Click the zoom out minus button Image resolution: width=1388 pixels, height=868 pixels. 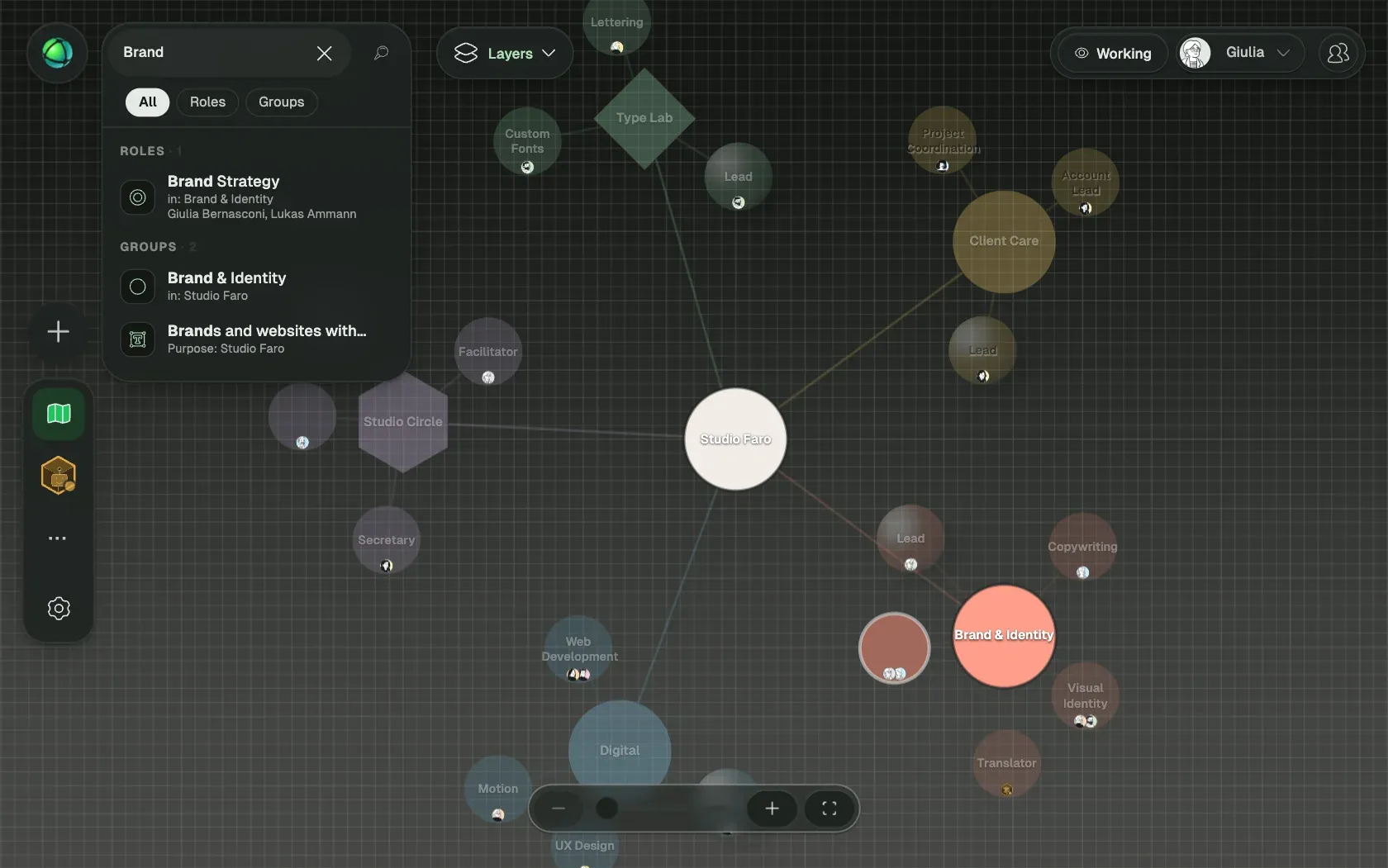[x=559, y=809]
